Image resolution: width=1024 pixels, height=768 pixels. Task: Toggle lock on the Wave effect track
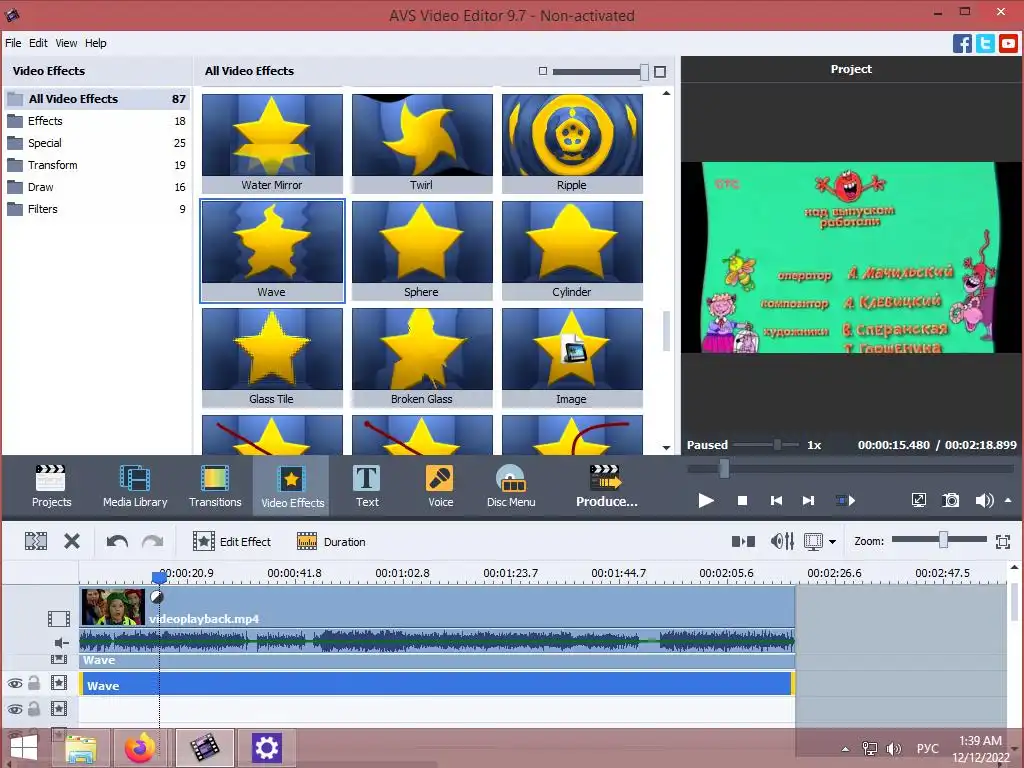pos(34,682)
